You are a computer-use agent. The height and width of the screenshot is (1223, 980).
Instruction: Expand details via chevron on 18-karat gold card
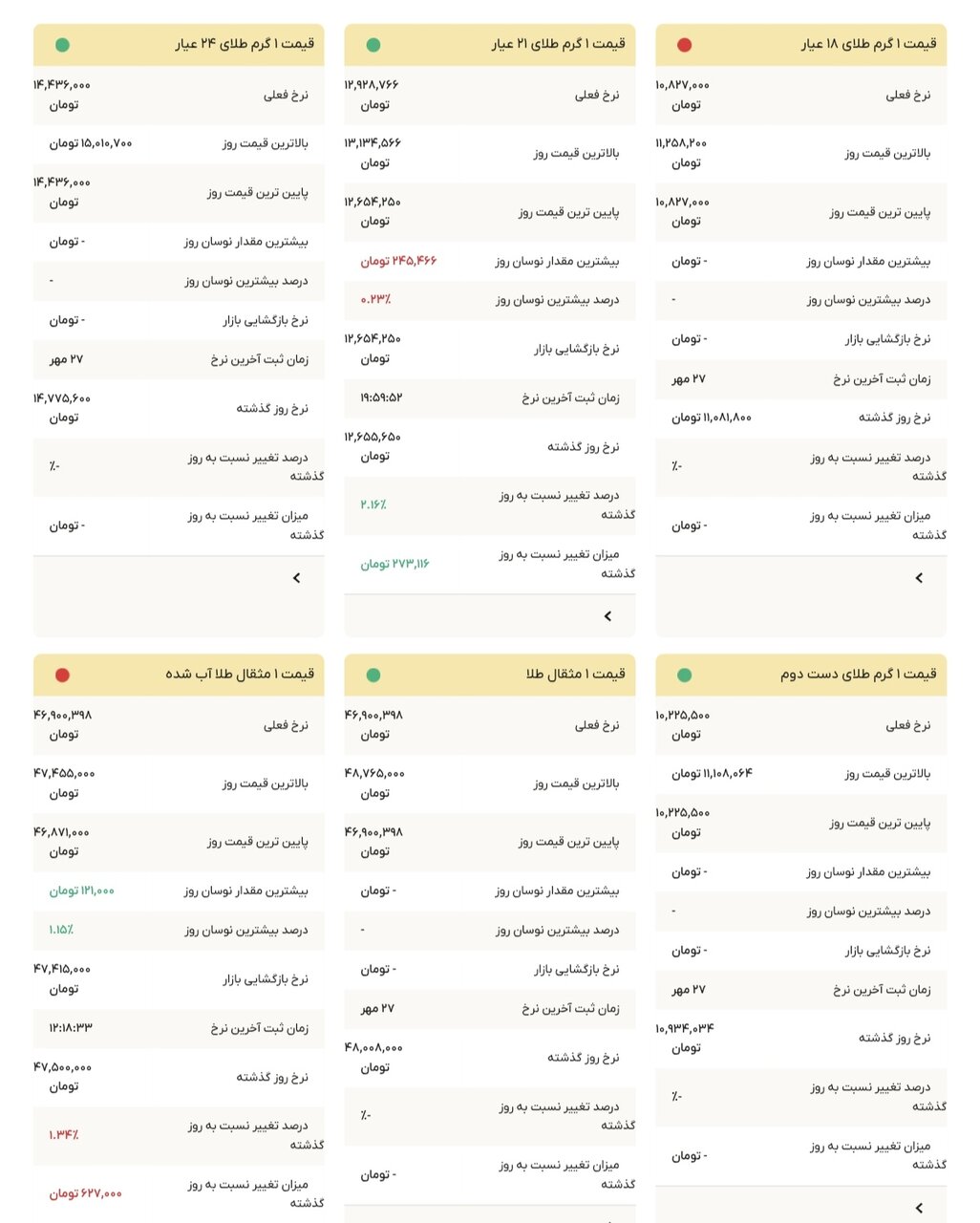(918, 577)
